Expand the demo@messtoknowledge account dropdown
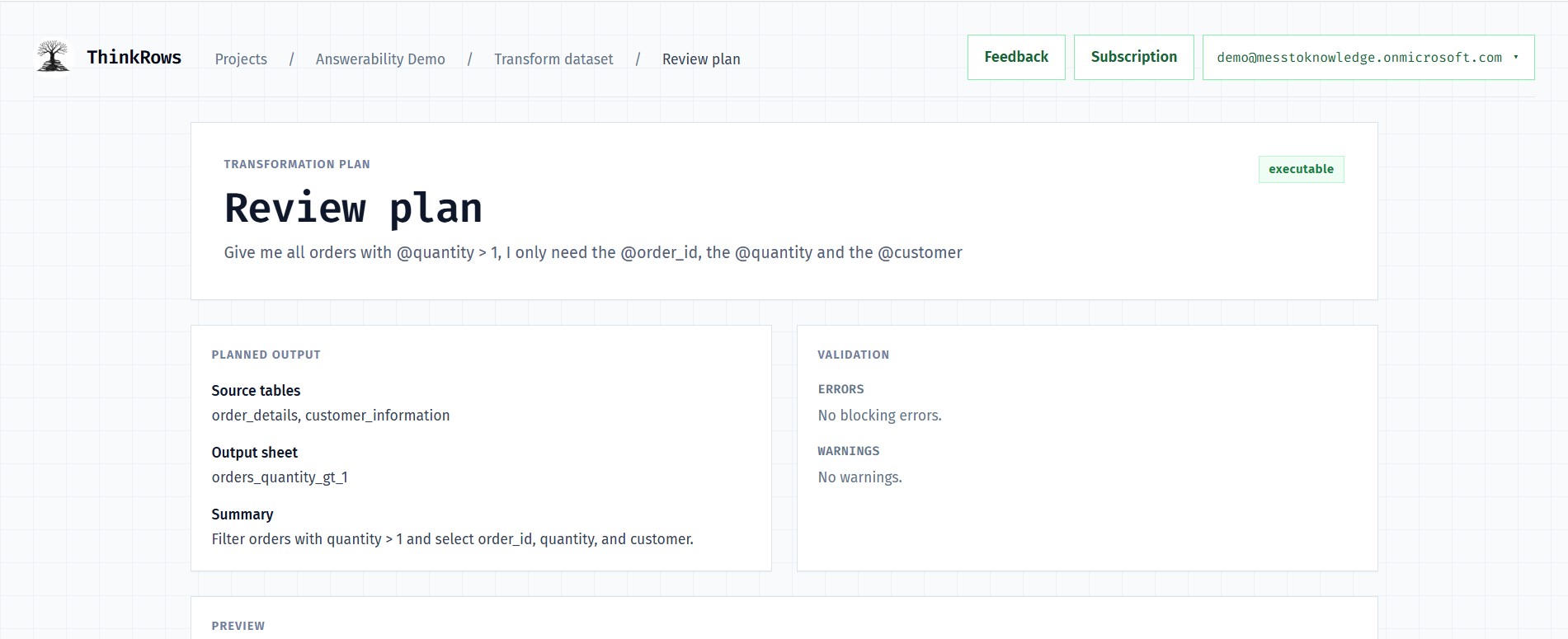 1368,57
